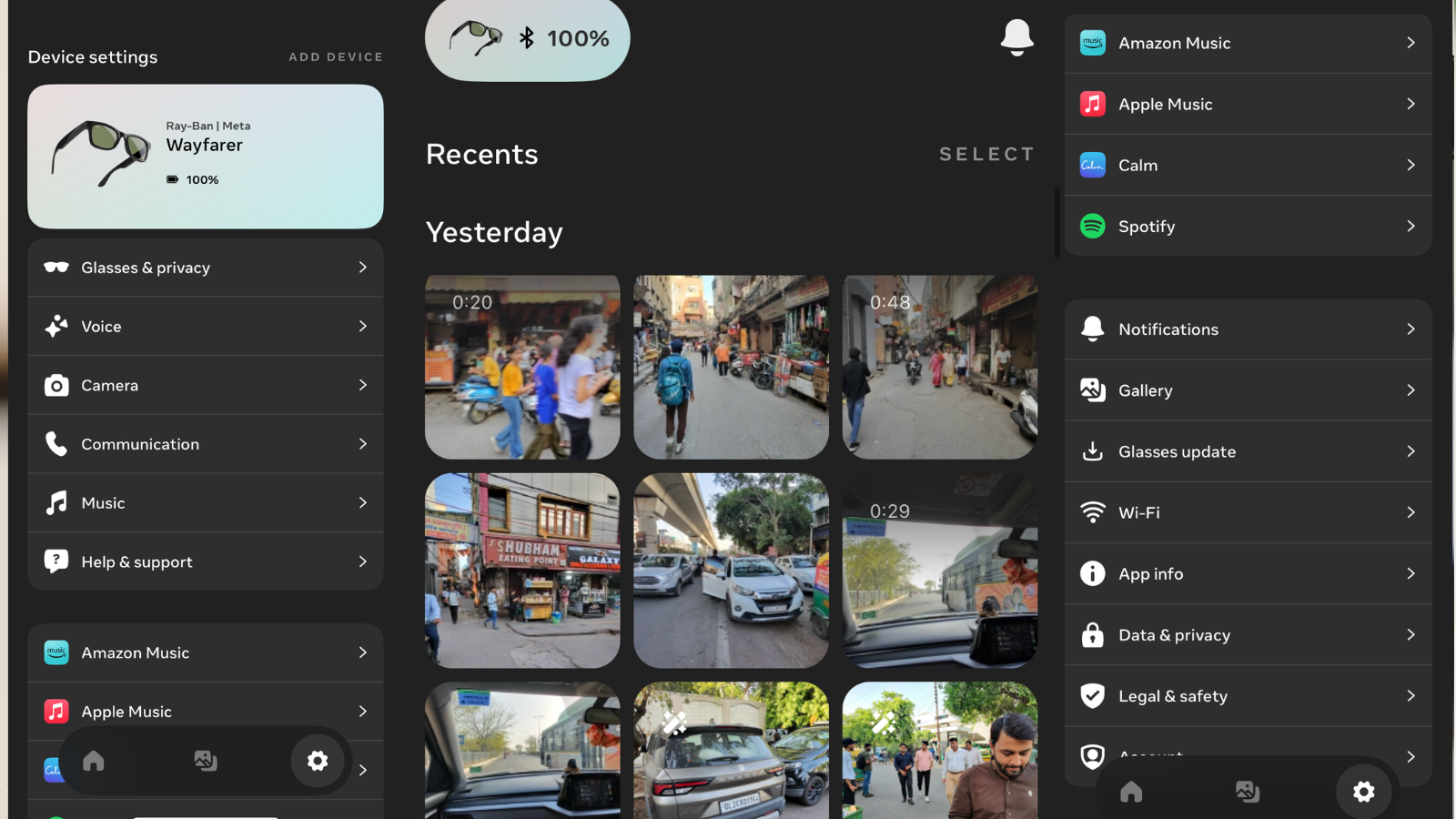Screen dimensions: 1456x819
Task: Expand the App info chevron
Action: point(1410,573)
